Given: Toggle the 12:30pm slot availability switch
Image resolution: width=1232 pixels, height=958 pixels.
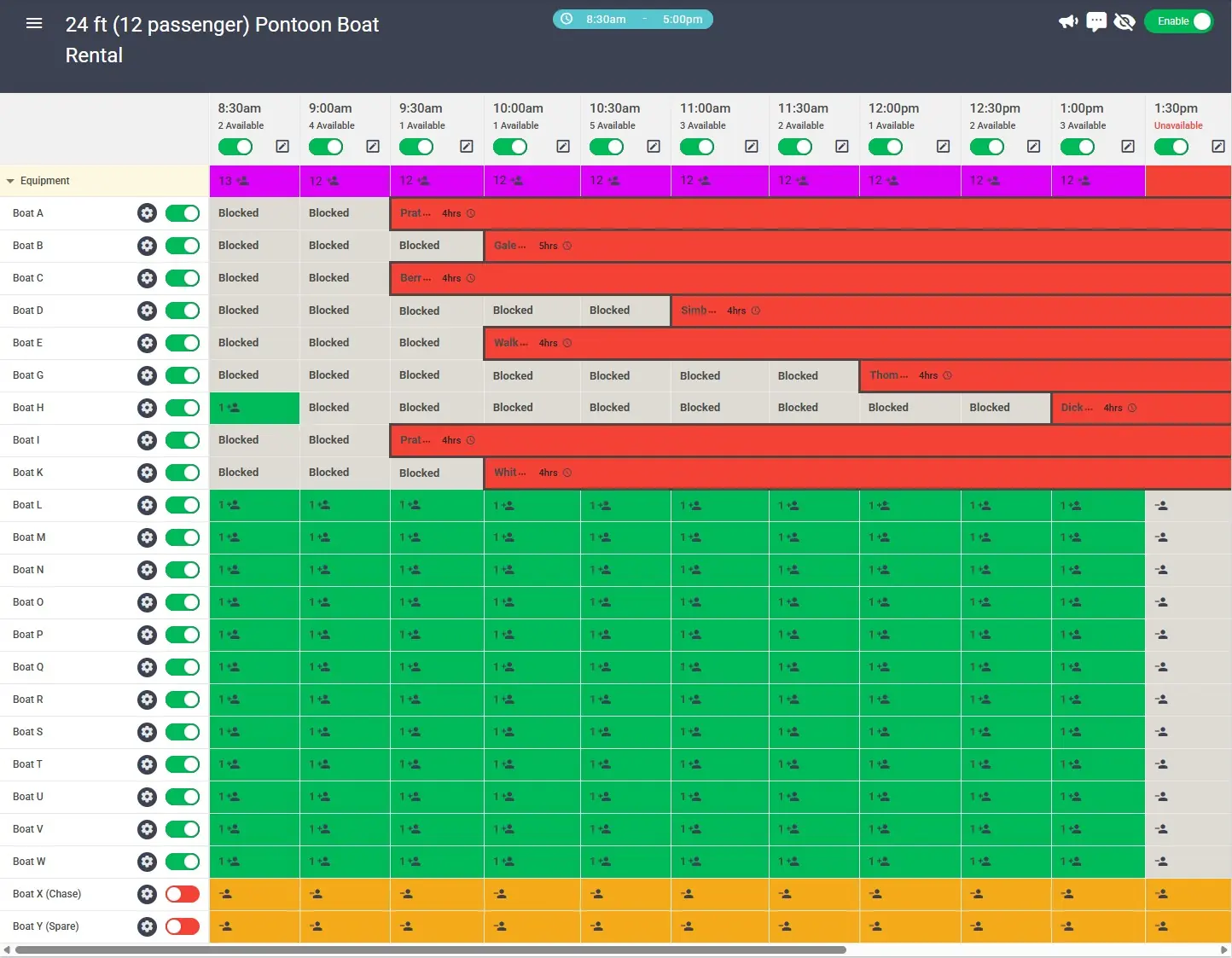Looking at the screenshot, I should [987, 147].
